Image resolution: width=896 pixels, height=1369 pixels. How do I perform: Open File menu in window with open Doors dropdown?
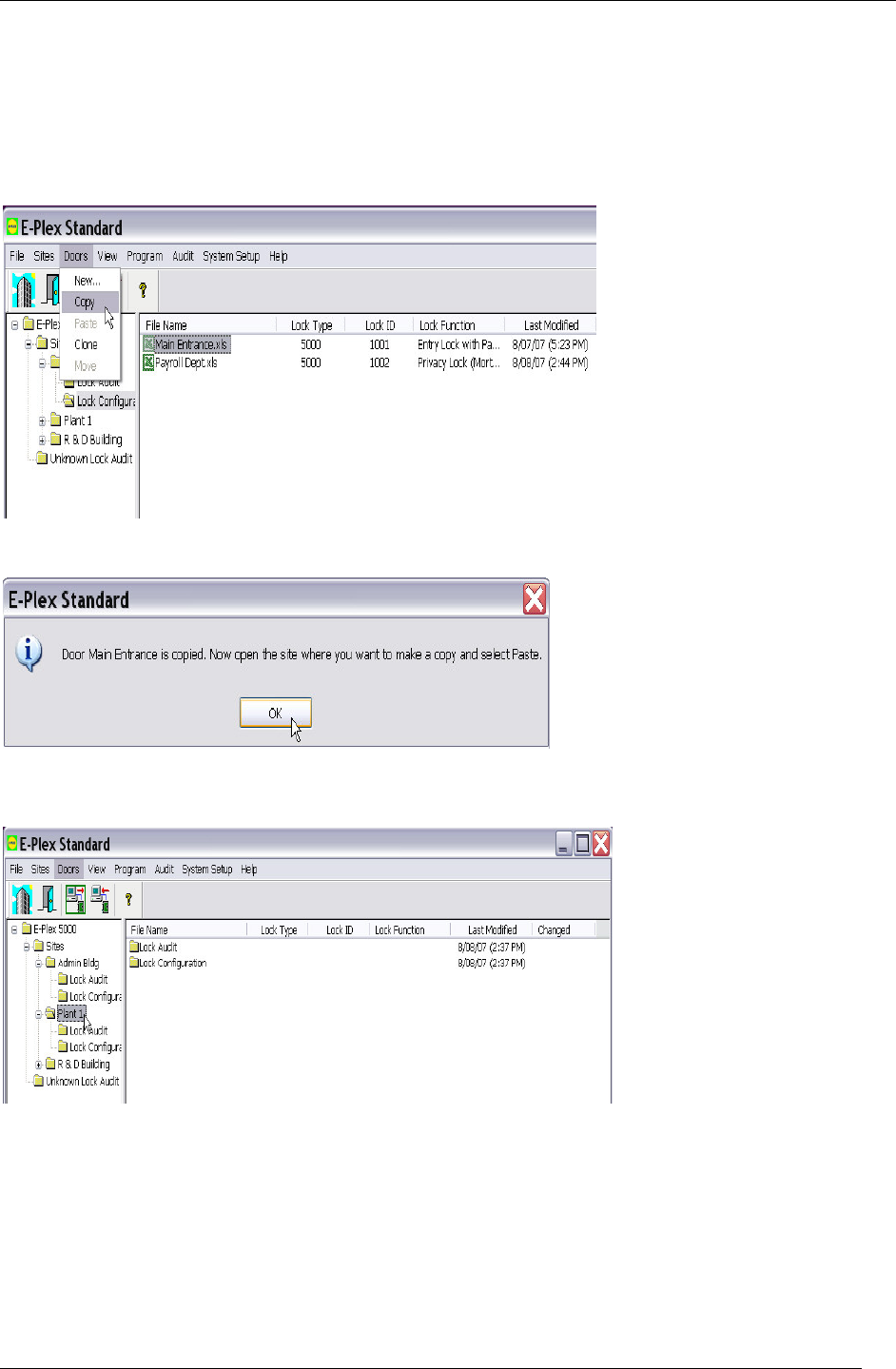pos(17,256)
